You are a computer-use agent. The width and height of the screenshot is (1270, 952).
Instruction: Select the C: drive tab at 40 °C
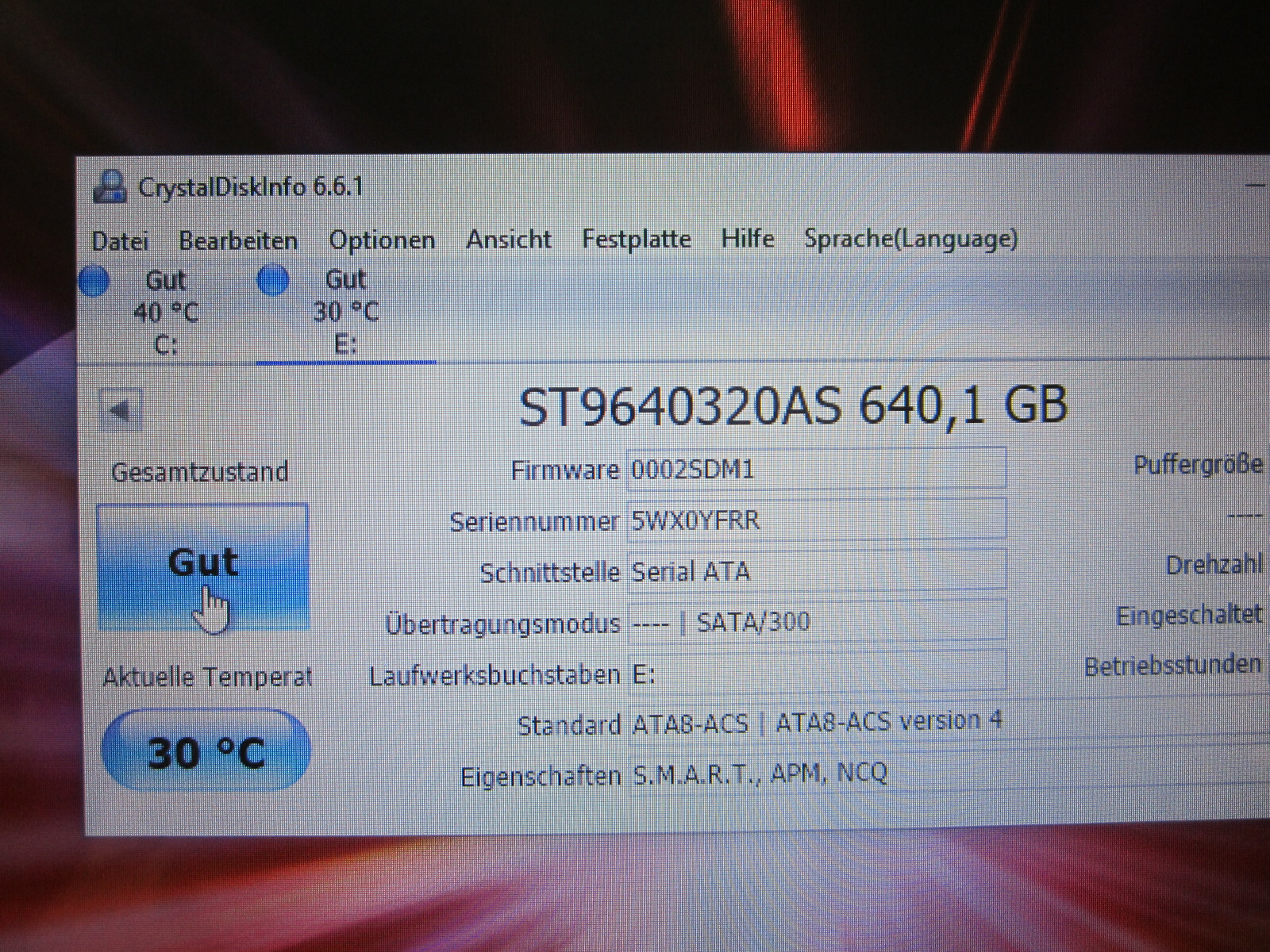coord(166,312)
